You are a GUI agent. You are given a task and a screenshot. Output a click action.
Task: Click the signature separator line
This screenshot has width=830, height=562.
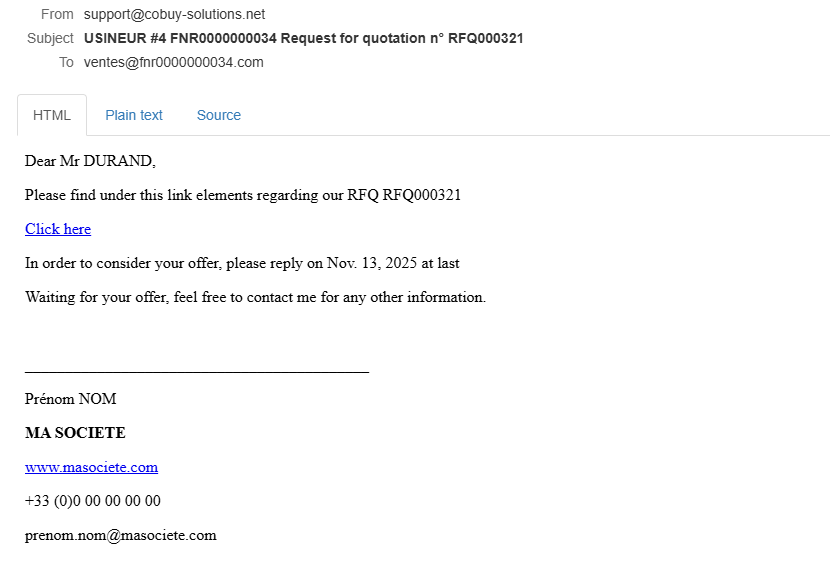coord(197,372)
